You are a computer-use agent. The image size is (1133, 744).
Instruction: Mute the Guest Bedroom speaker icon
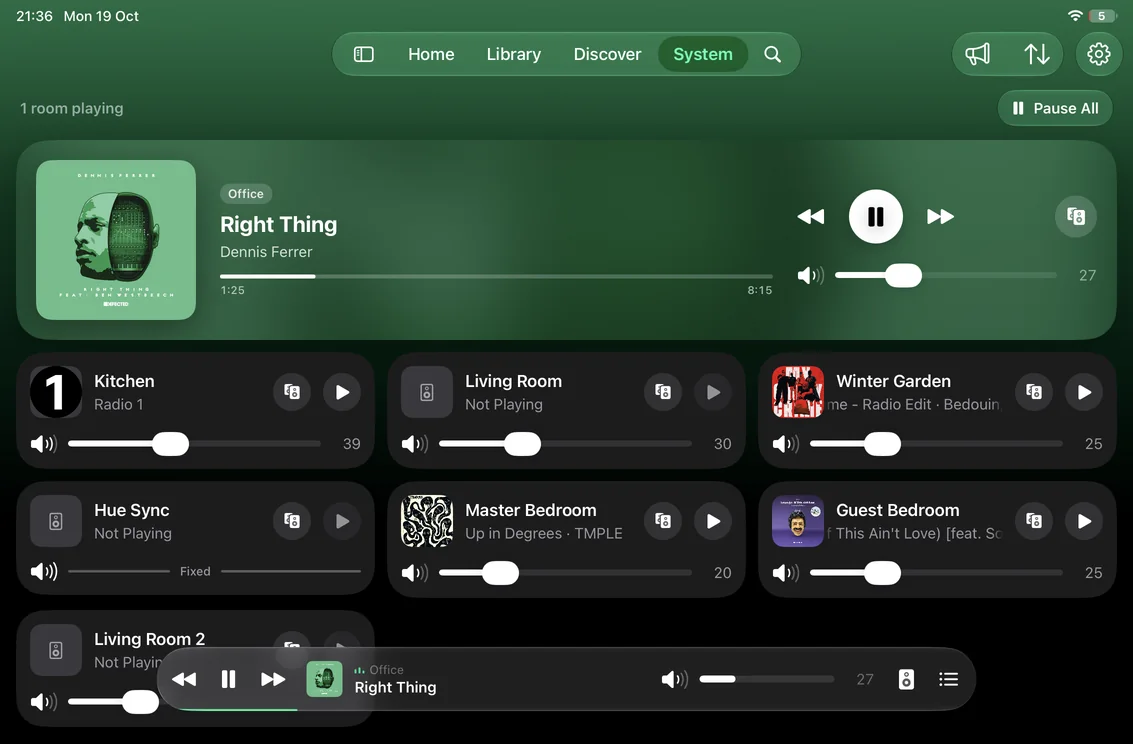(785, 573)
